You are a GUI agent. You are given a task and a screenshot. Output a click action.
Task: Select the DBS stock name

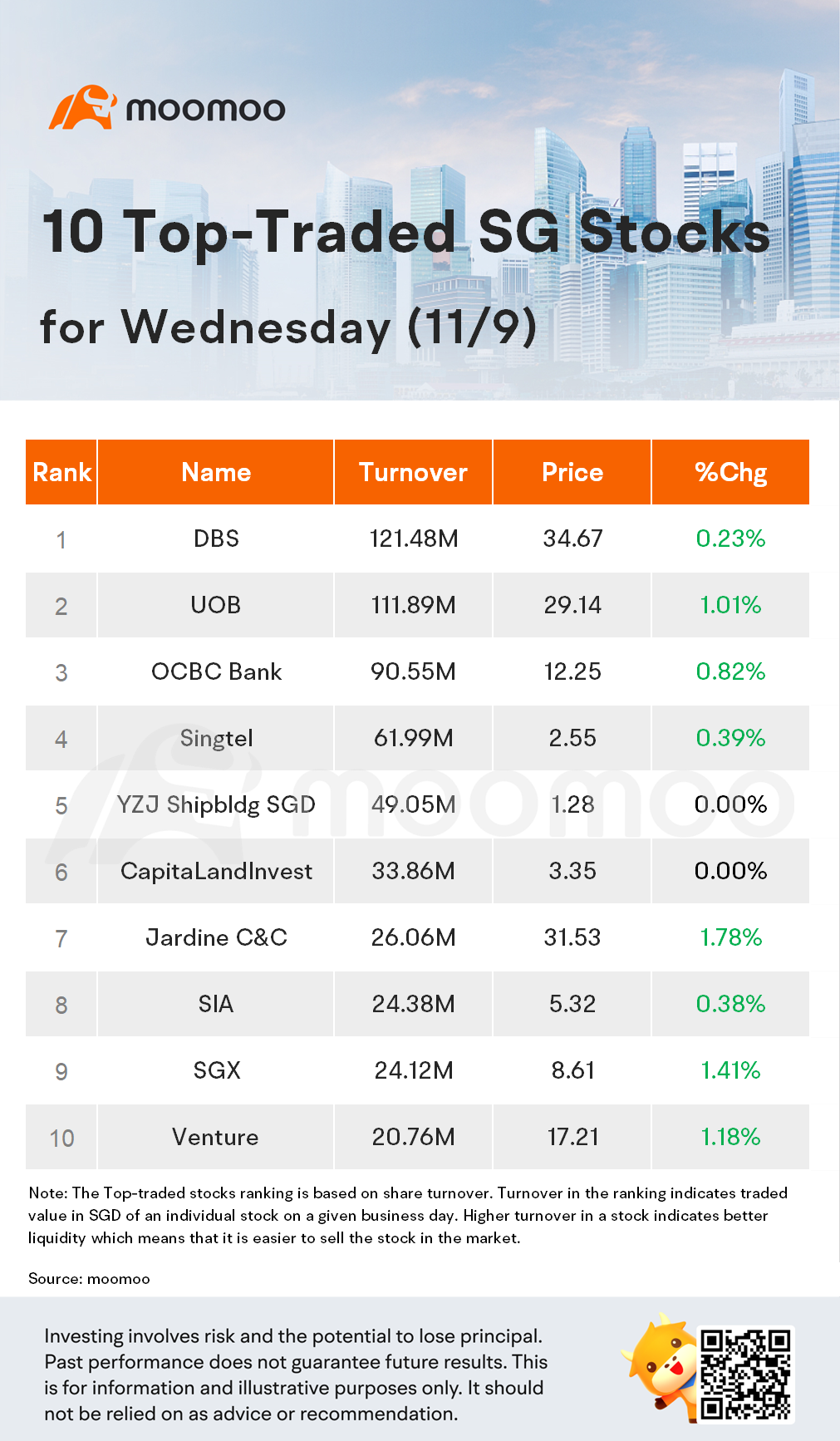pyautogui.click(x=216, y=539)
